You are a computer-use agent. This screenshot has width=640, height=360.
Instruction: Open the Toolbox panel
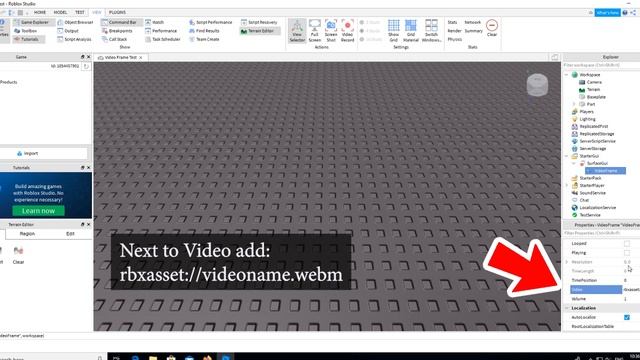point(25,31)
